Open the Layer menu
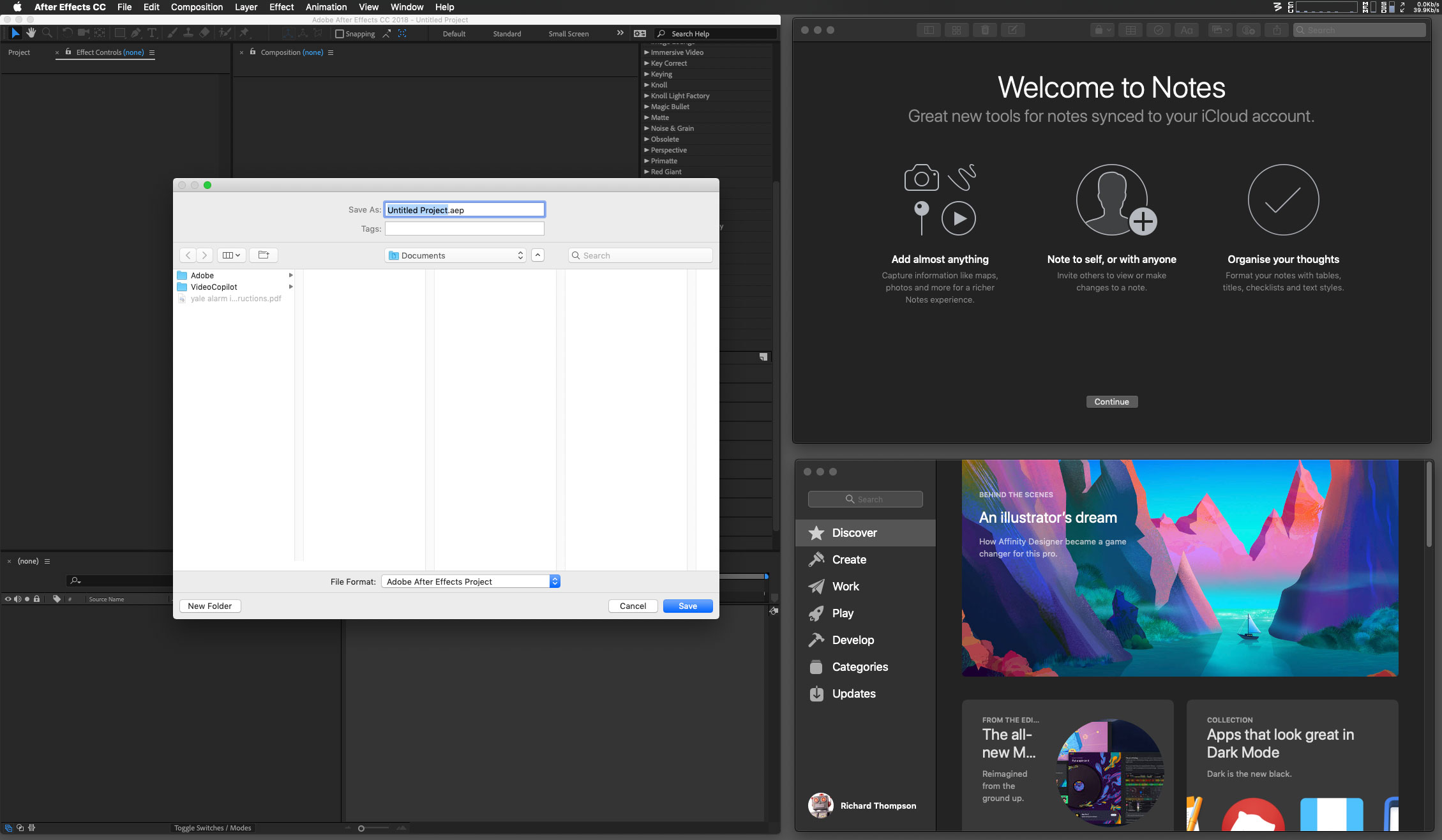1442x840 pixels. (x=246, y=7)
